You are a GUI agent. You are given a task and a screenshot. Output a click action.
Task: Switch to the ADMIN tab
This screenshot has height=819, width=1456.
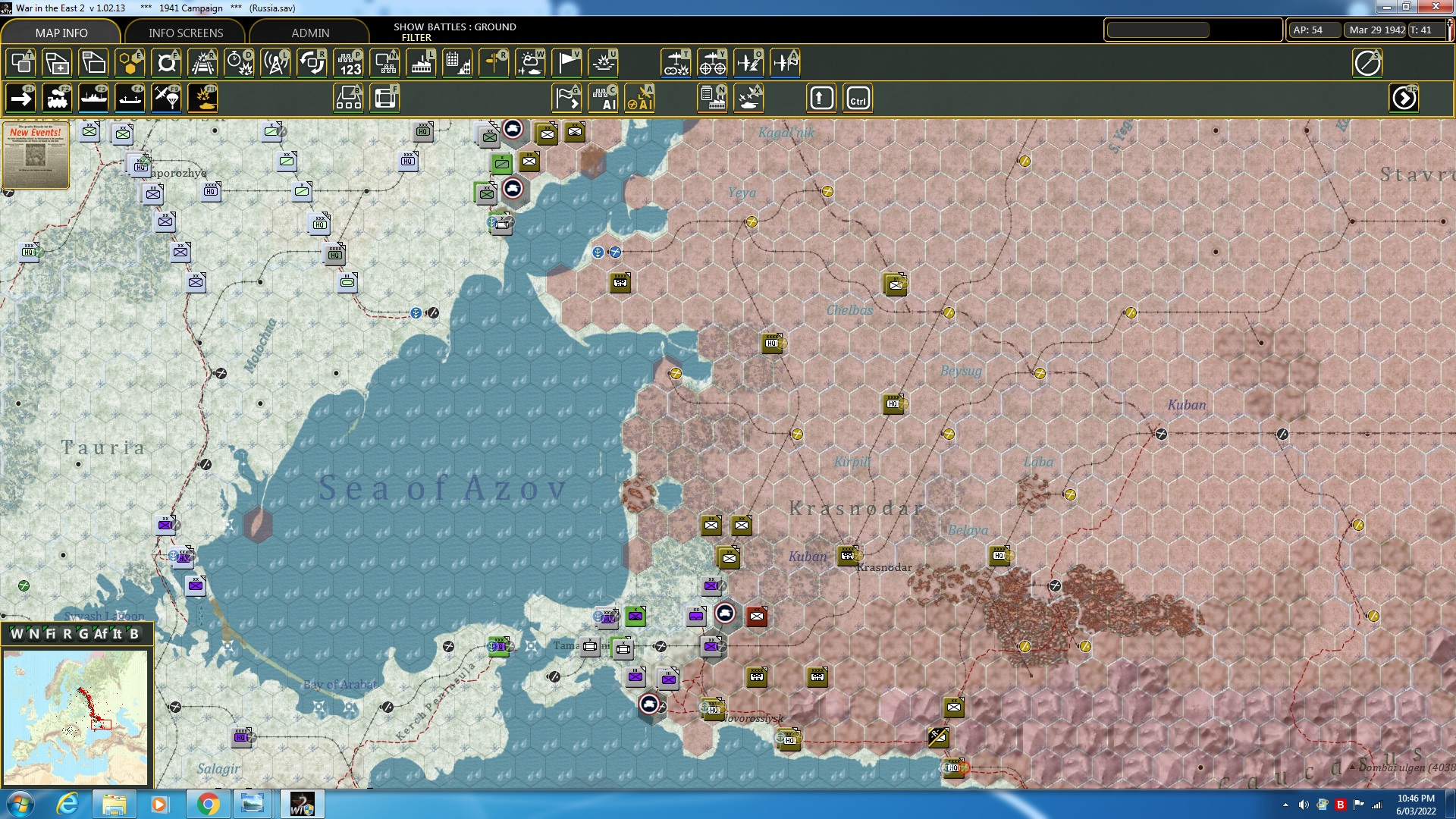(x=310, y=33)
